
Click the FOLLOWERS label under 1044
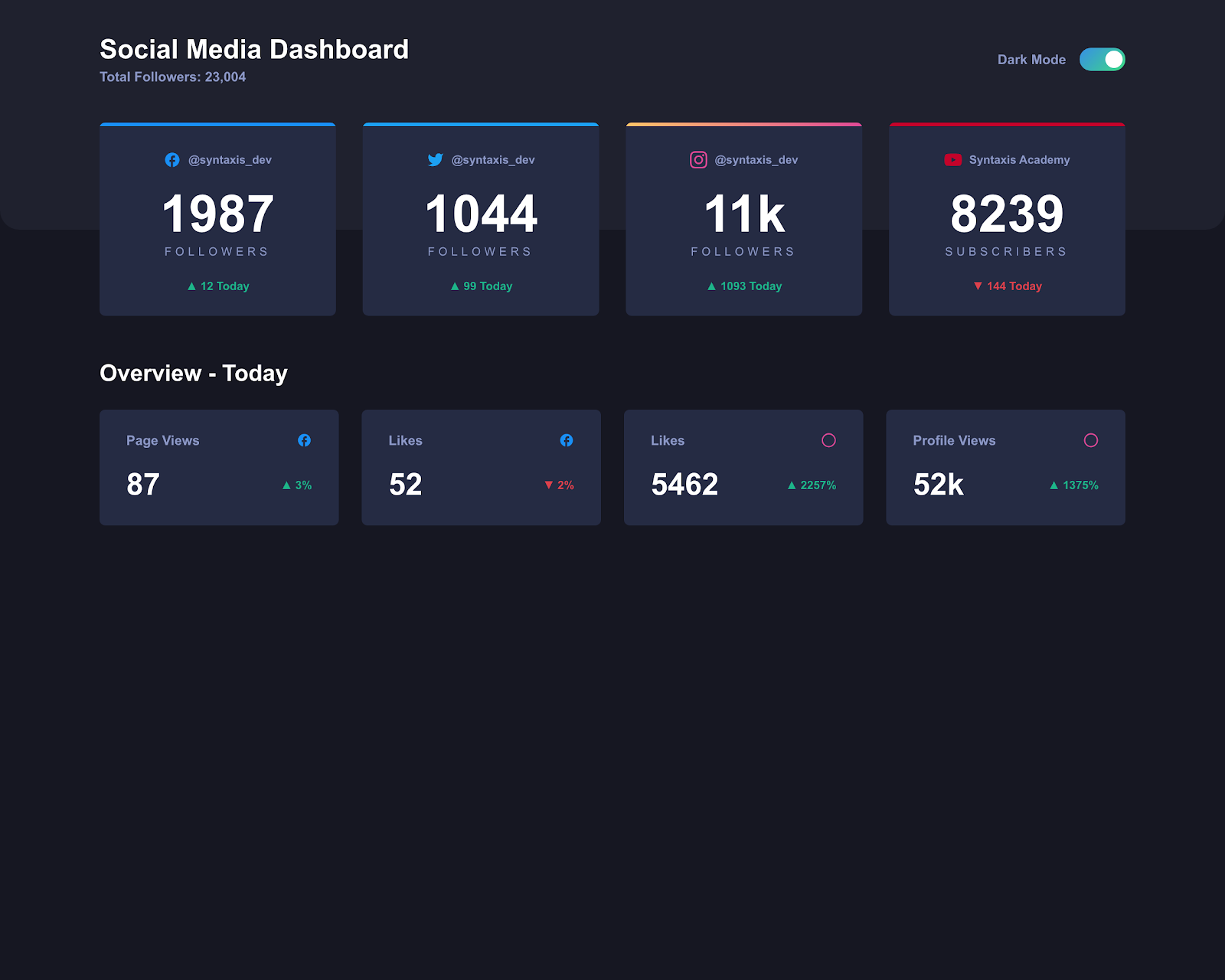coord(480,252)
